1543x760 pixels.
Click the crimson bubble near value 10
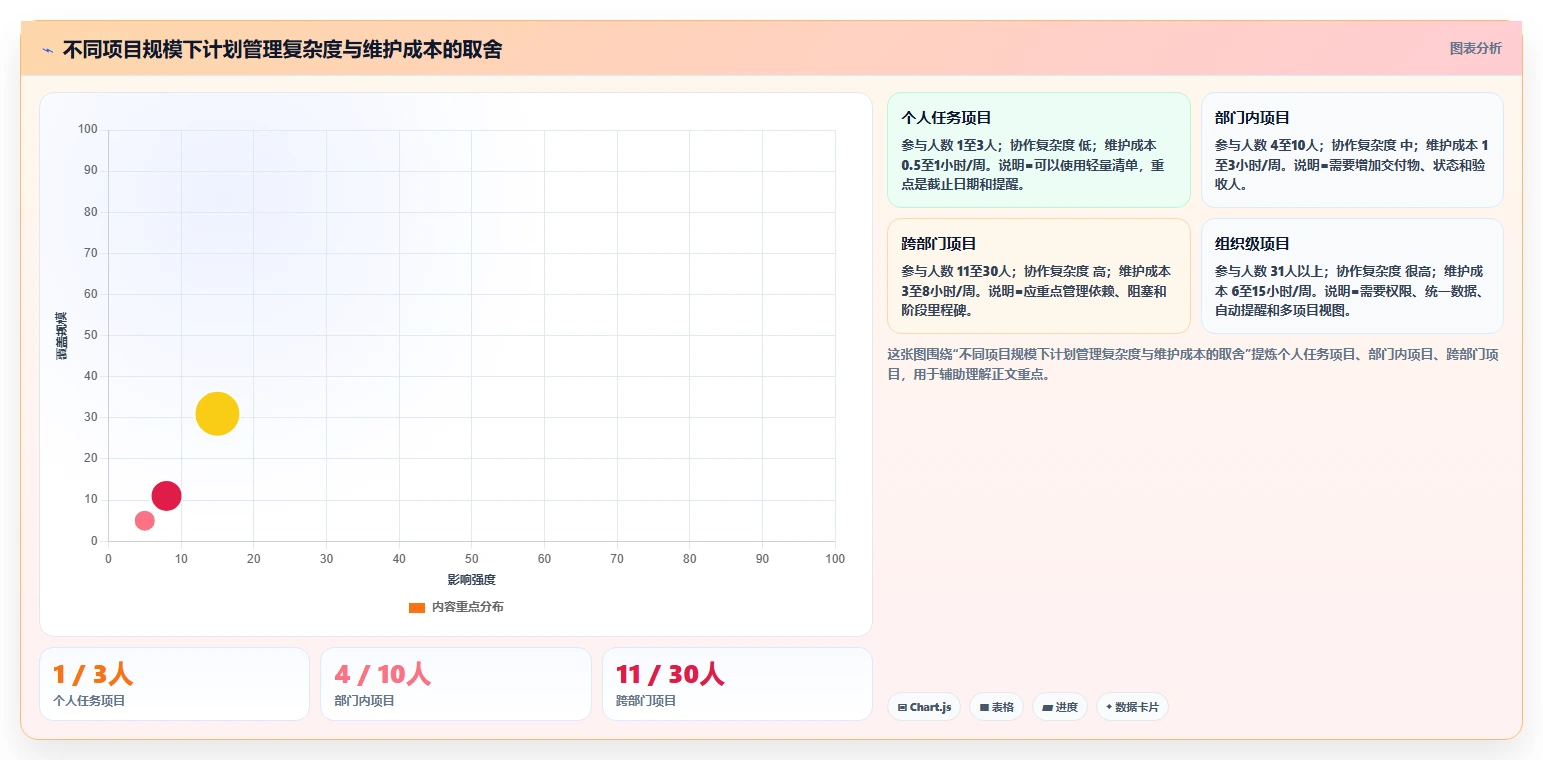[166, 495]
